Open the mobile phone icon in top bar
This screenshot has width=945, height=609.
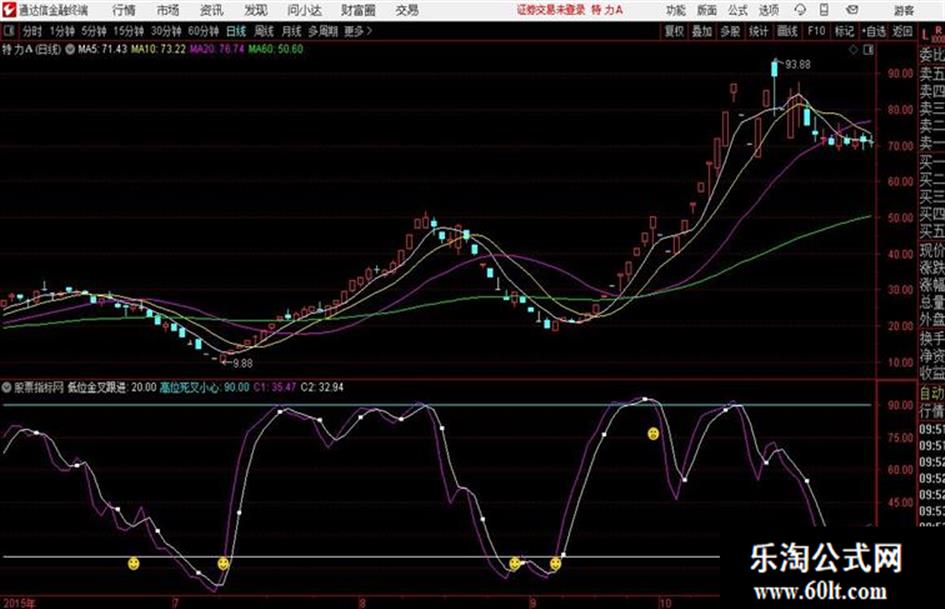pyautogui.click(x=824, y=10)
